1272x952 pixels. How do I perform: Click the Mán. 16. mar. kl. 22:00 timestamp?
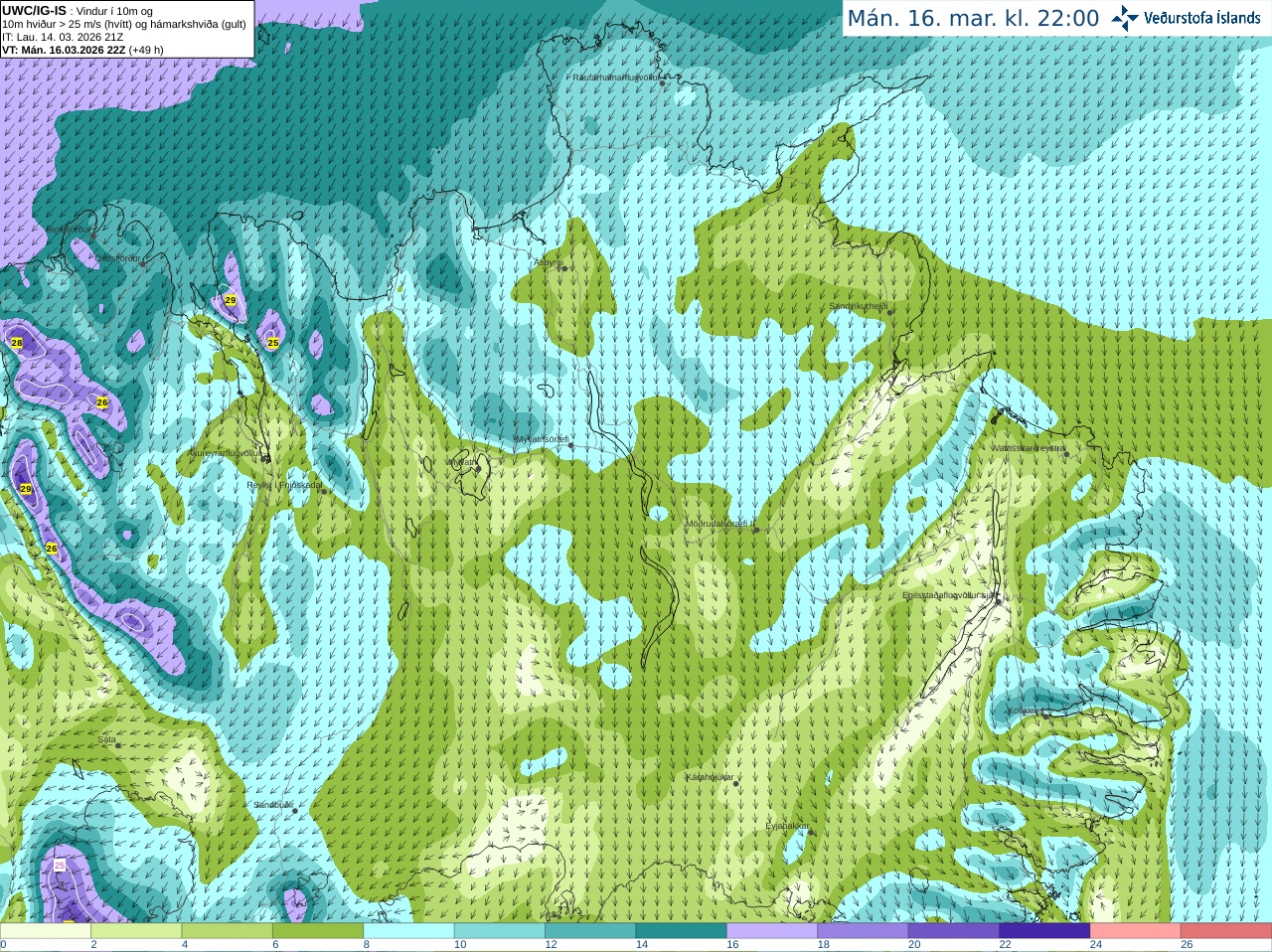pyautogui.click(x=973, y=18)
